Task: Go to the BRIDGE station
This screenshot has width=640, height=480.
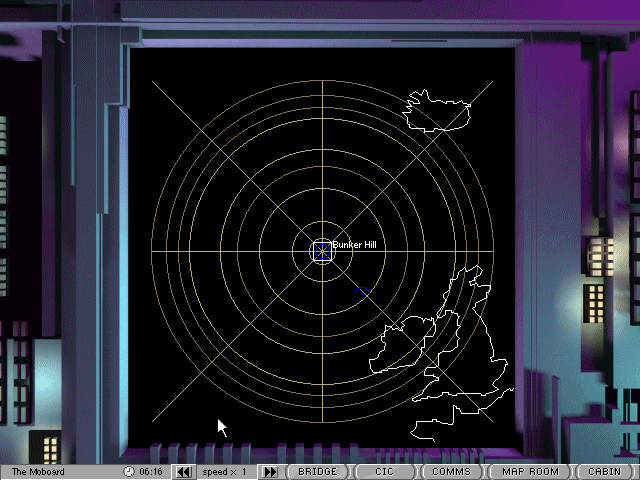Action: click(318, 472)
